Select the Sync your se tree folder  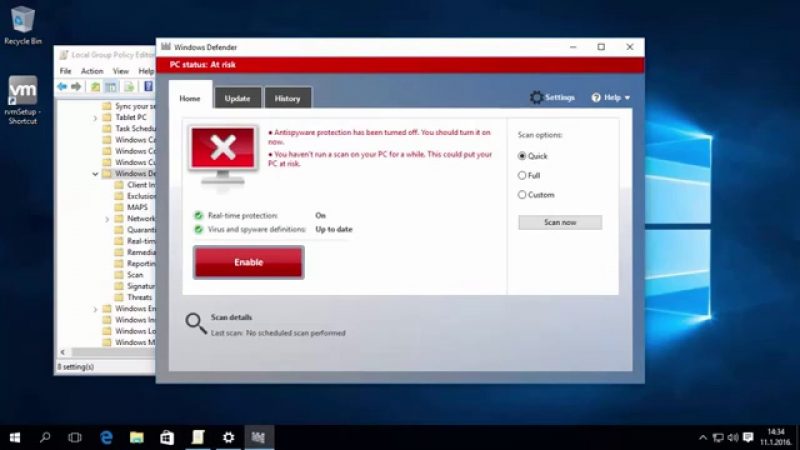[129, 106]
